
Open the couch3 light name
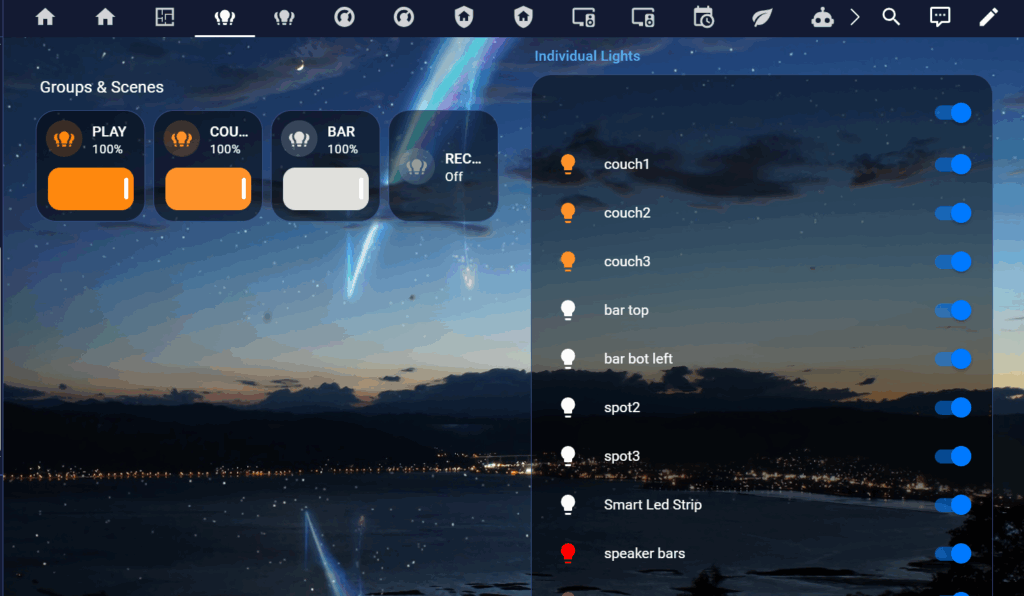pyautogui.click(x=627, y=261)
